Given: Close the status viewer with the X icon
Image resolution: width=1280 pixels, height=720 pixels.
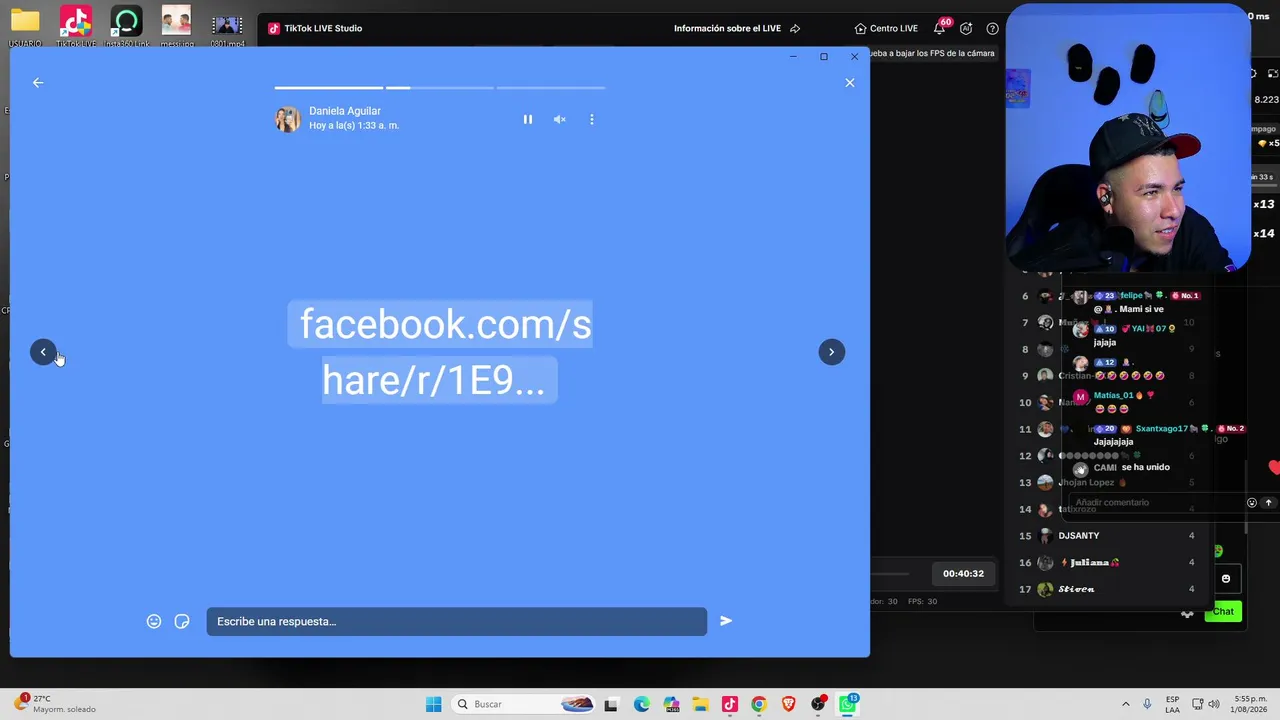Looking at the screenshot, I should [x=850, y=83].
